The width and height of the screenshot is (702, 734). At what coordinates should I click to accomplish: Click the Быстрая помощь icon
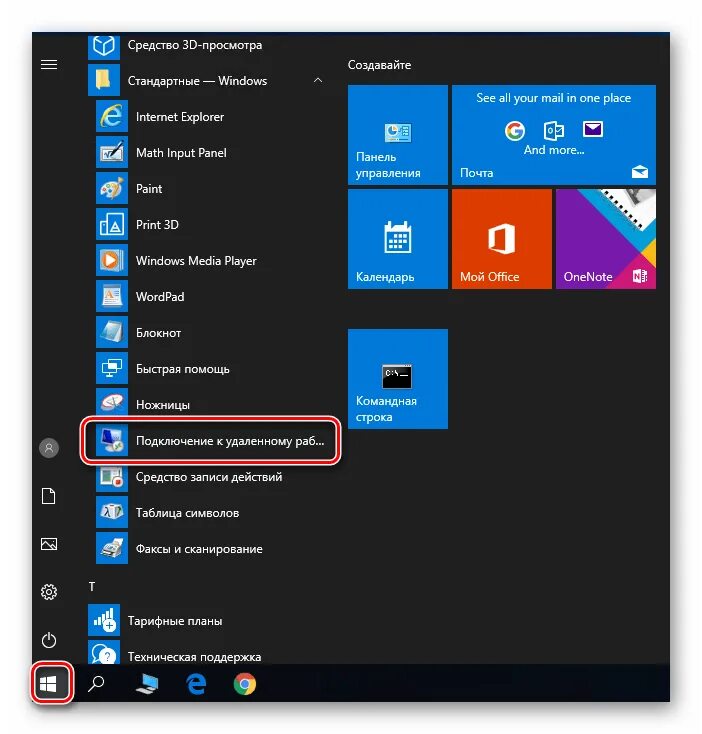112,369
